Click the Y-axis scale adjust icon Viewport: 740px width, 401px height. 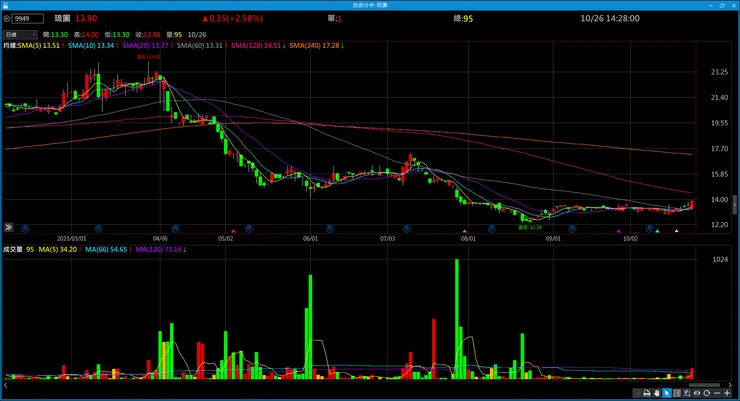[x=687, y=393]
